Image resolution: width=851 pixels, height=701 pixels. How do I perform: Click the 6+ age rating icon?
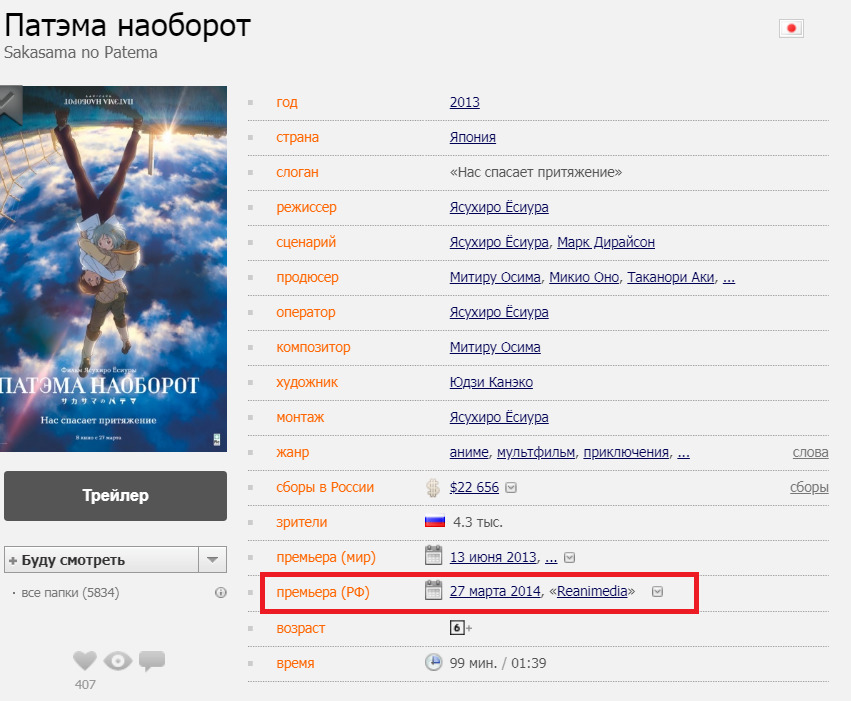[x=460, y=628]
